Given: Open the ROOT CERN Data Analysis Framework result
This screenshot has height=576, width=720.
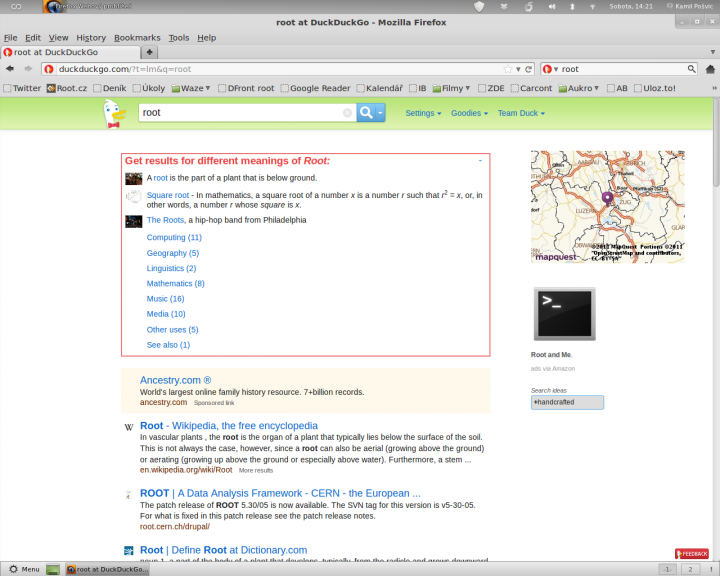Looking at the screenshot, I should 280,493.
